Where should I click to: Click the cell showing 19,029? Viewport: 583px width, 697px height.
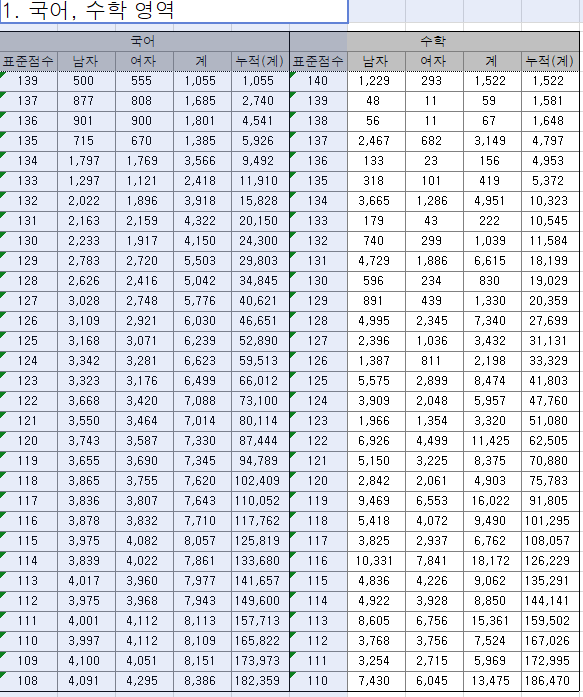point(550,281)
